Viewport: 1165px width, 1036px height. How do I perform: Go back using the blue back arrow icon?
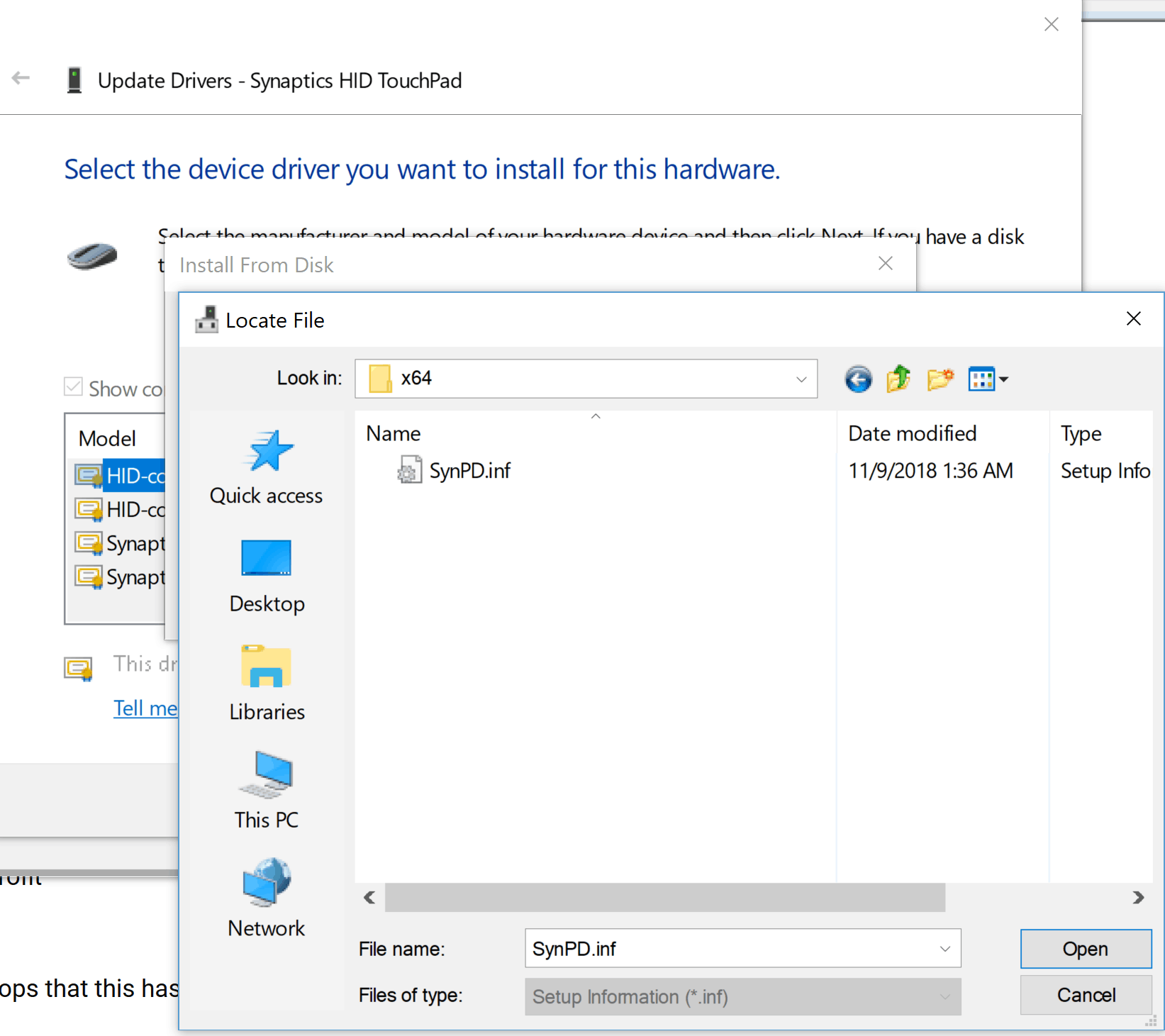pos(858,379)
